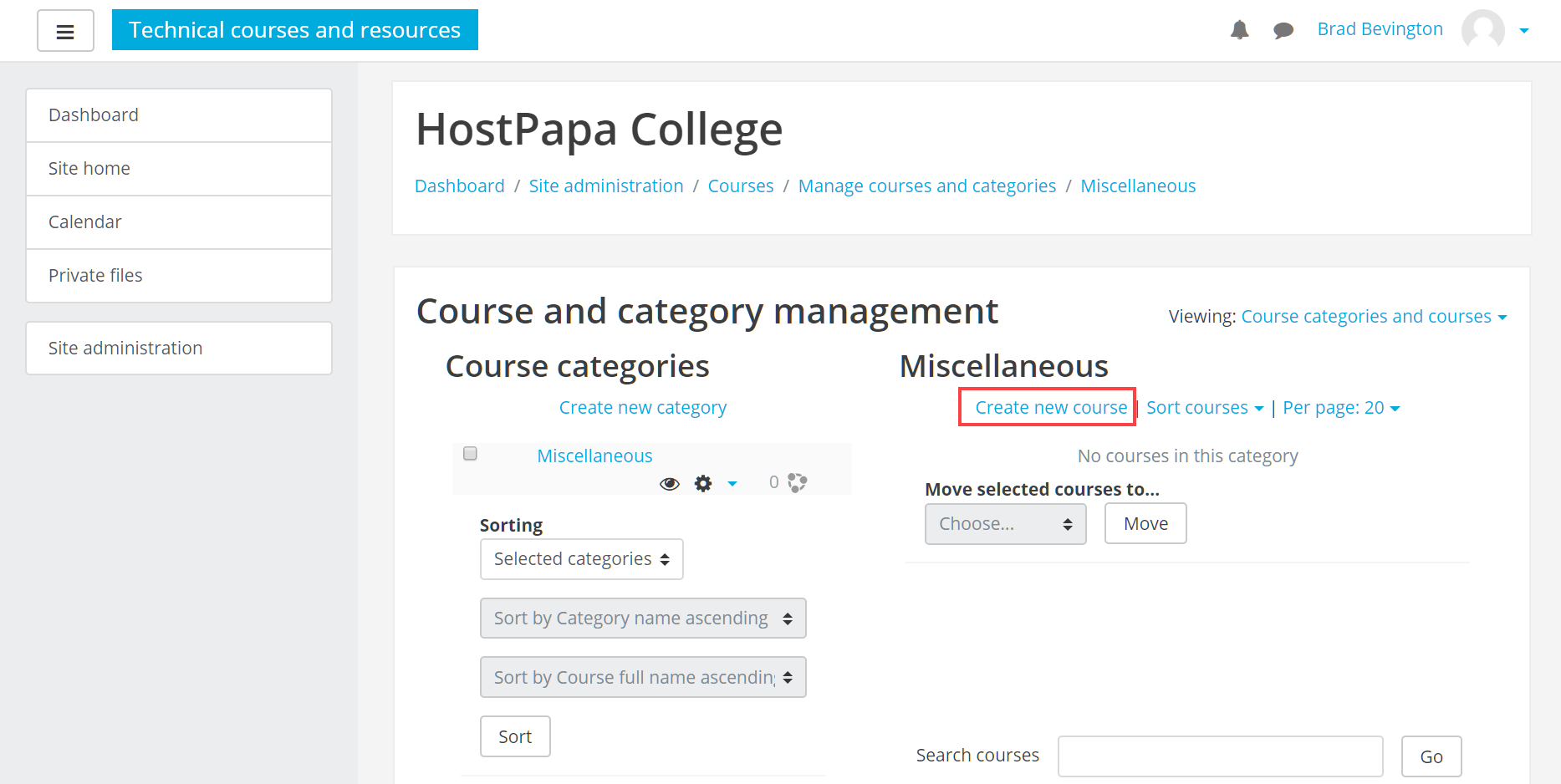Switch the Viewing: Course categories and courses menu

(x=1374, y=317)
